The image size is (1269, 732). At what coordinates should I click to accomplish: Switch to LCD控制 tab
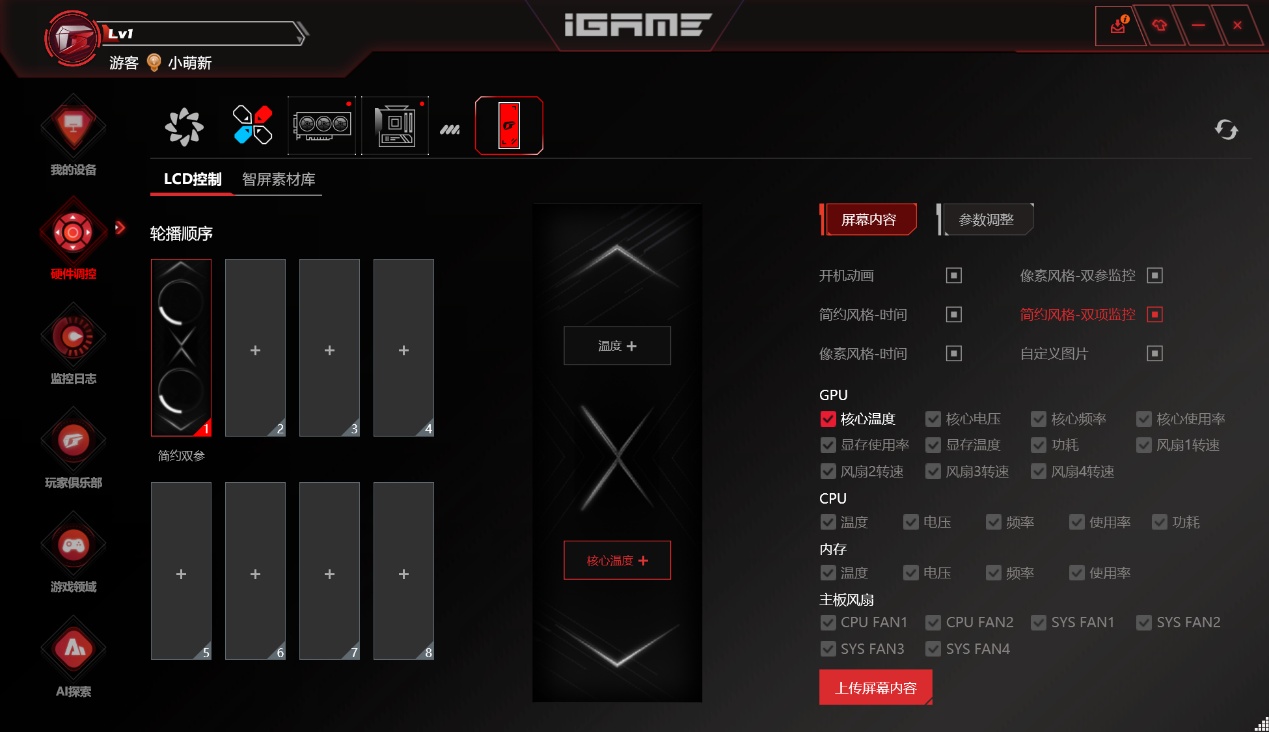192,180
